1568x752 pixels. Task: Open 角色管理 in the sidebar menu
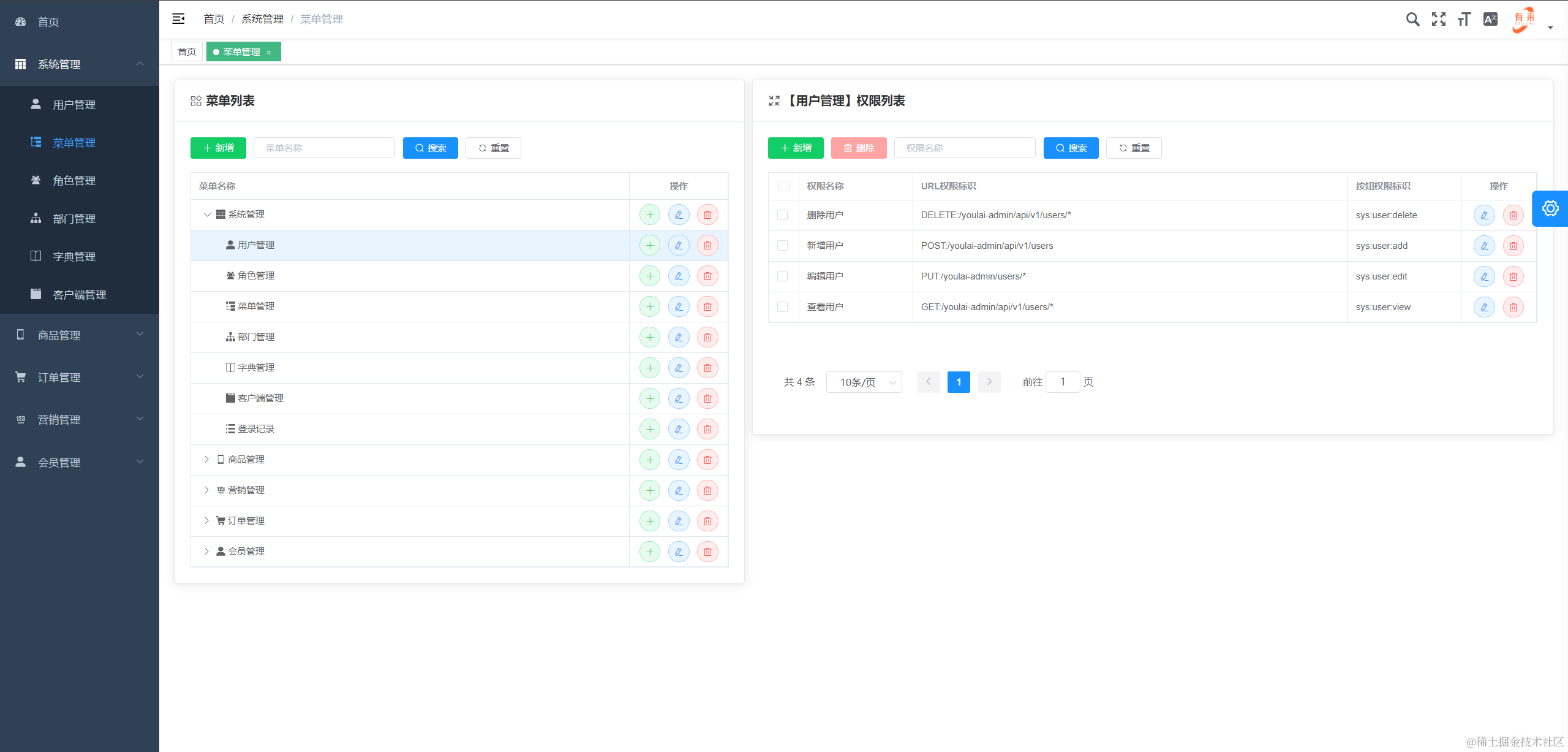[74, 181]
